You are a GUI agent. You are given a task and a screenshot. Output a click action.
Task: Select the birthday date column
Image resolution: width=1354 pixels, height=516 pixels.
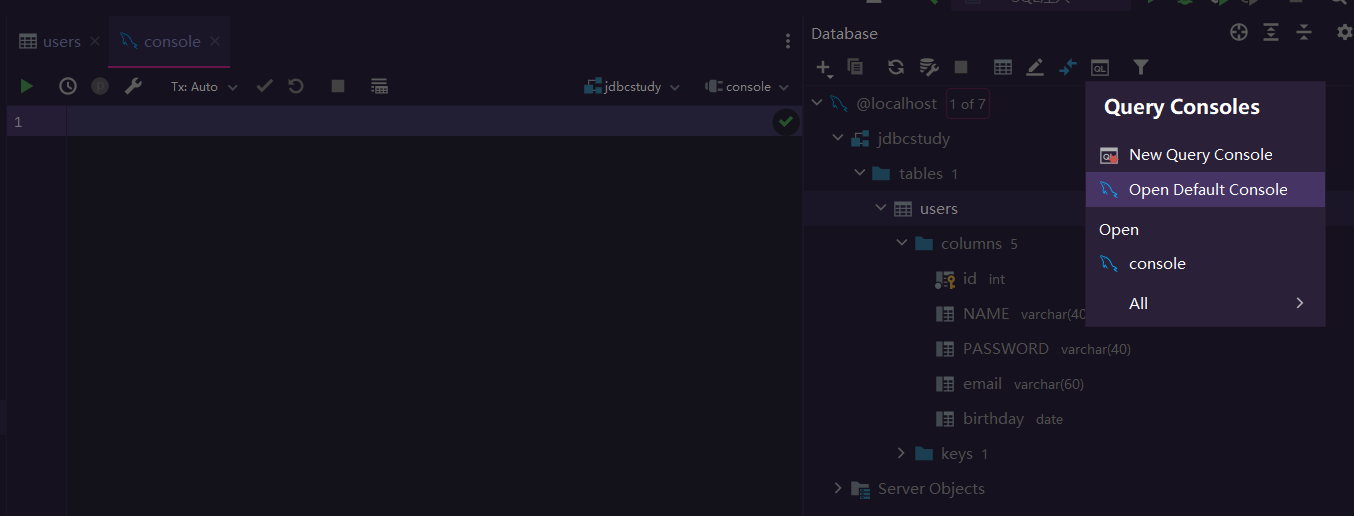click(x=999, y=419)
